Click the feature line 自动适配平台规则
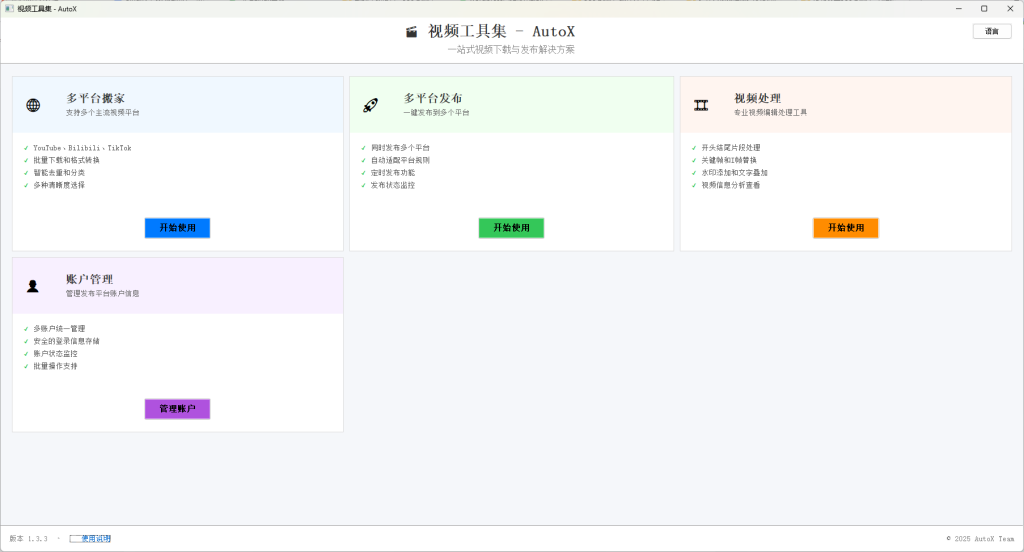 400,160
